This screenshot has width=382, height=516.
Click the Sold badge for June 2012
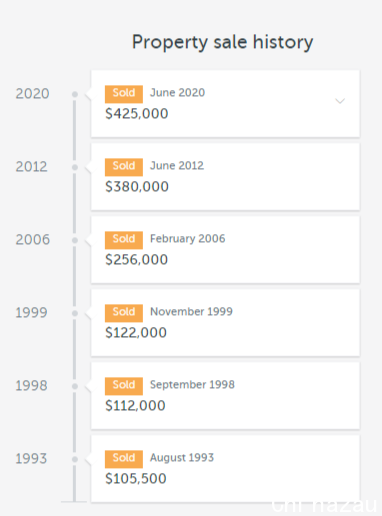pyautogui.click(x=124, y=167)
